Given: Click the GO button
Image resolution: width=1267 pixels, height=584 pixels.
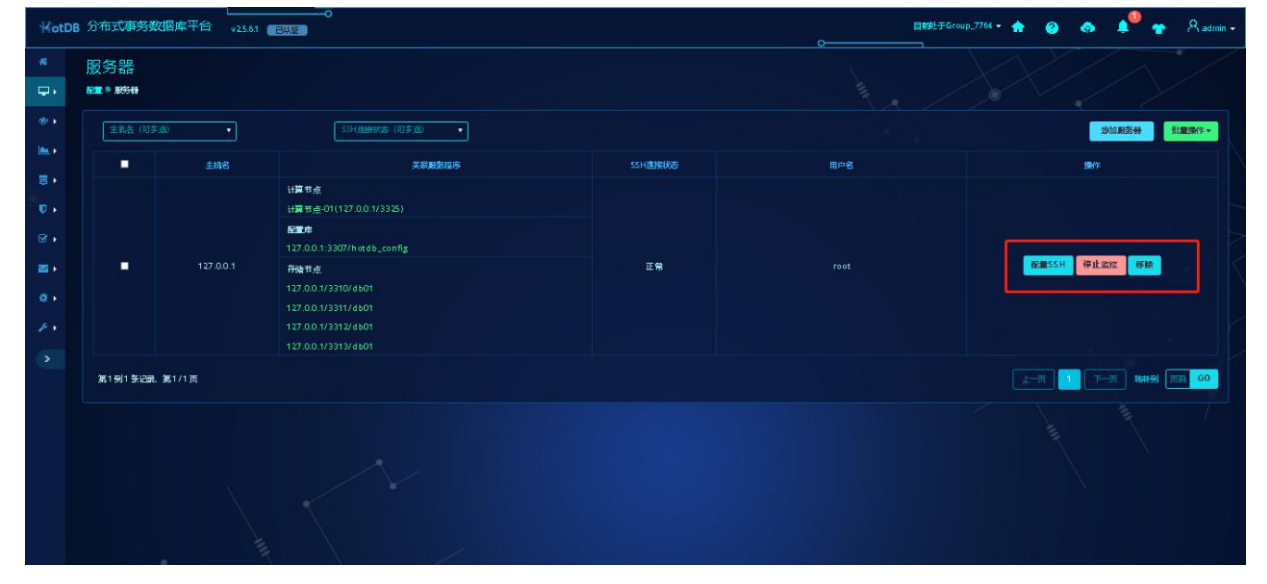Looking at the screenshot, I should pos(1204,379).
